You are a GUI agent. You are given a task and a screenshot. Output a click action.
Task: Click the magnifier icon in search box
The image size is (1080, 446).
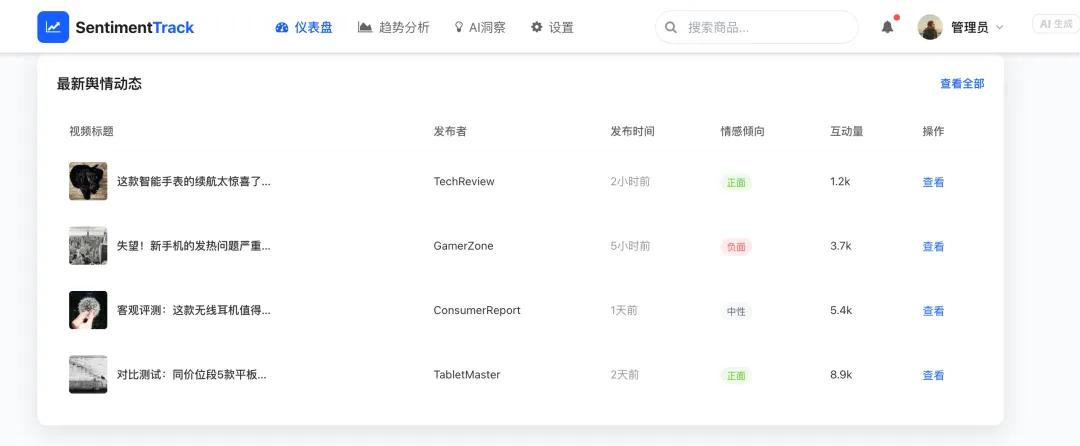click(670, 28)
